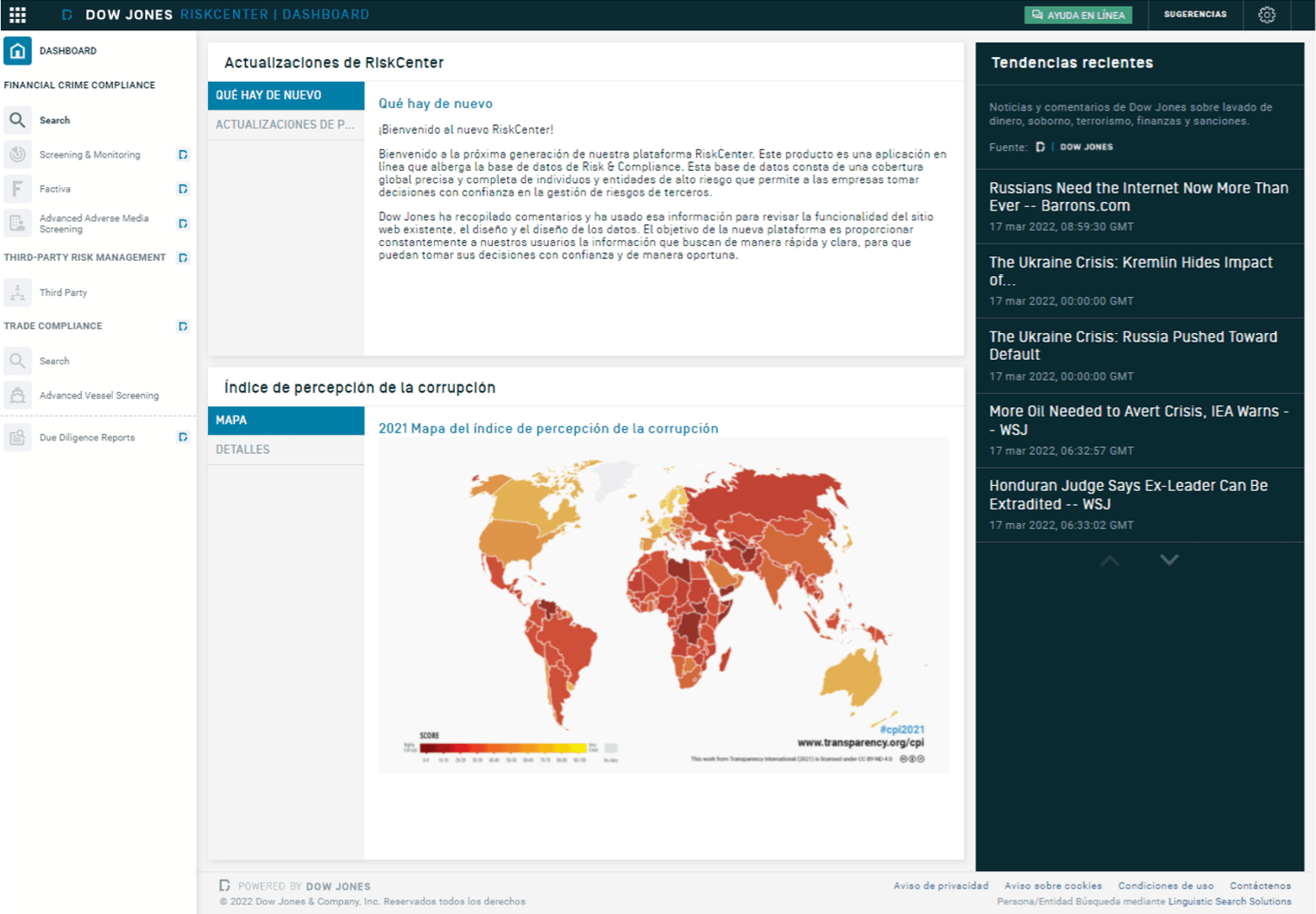Click the Dow Jones logo icon in header
The height and width of the screenshot is (914, 1316).
coord(67,15)
